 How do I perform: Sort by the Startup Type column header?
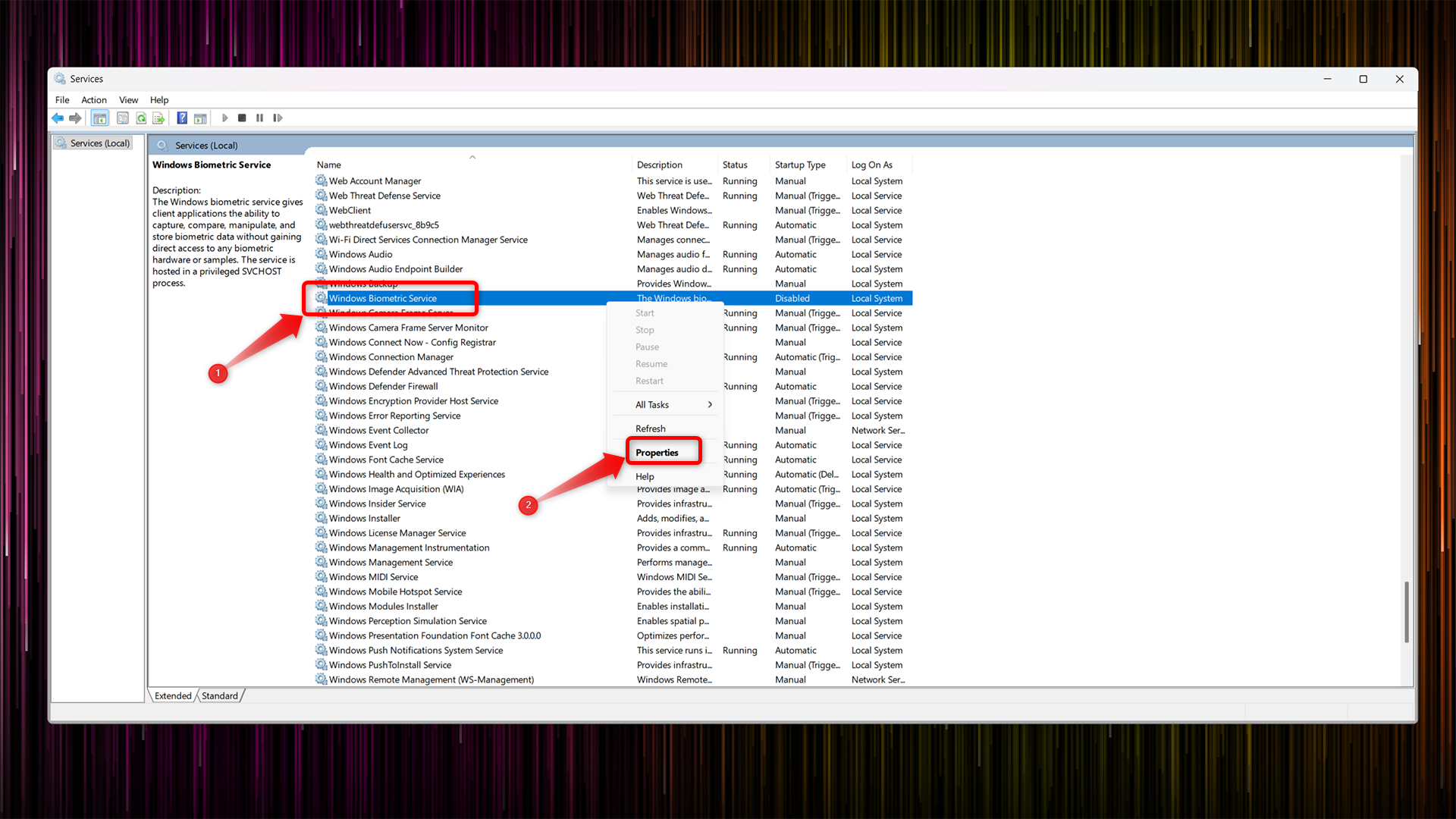tap(808, 165)
